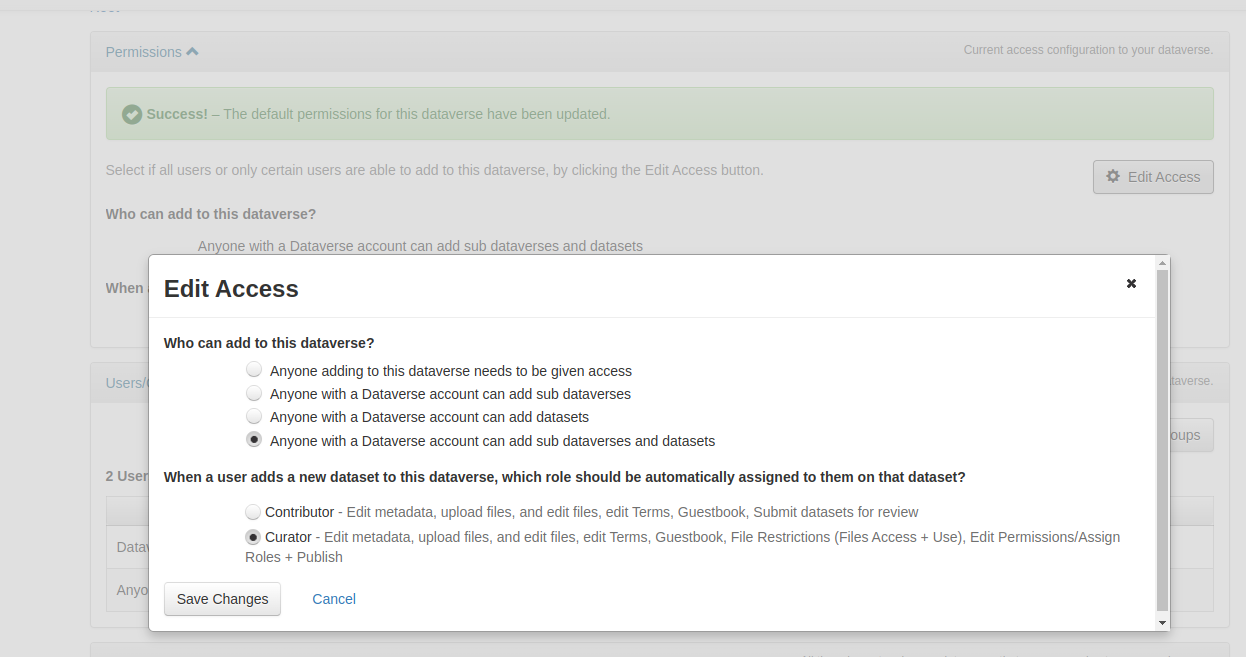Image resolution: width=1246 pixels, height=657 pixels.
Task: Click the dialog scrollbar's down arrow
Action: [x=1161, y=622]
